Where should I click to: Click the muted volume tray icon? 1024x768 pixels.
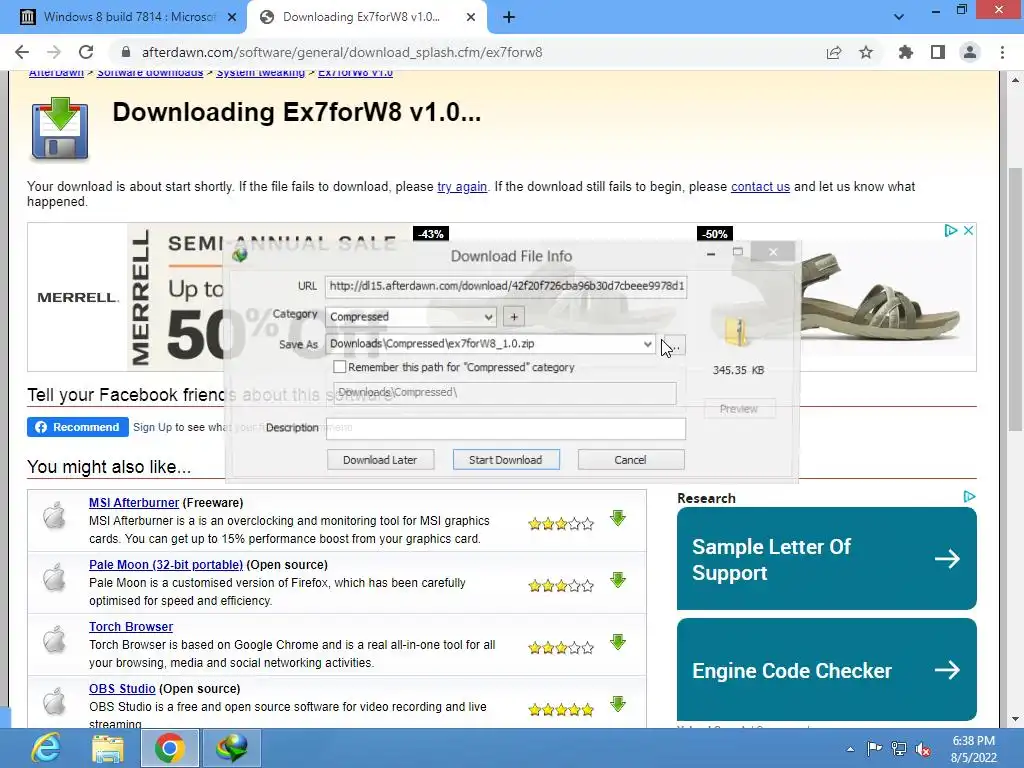(x=923, y=749)
